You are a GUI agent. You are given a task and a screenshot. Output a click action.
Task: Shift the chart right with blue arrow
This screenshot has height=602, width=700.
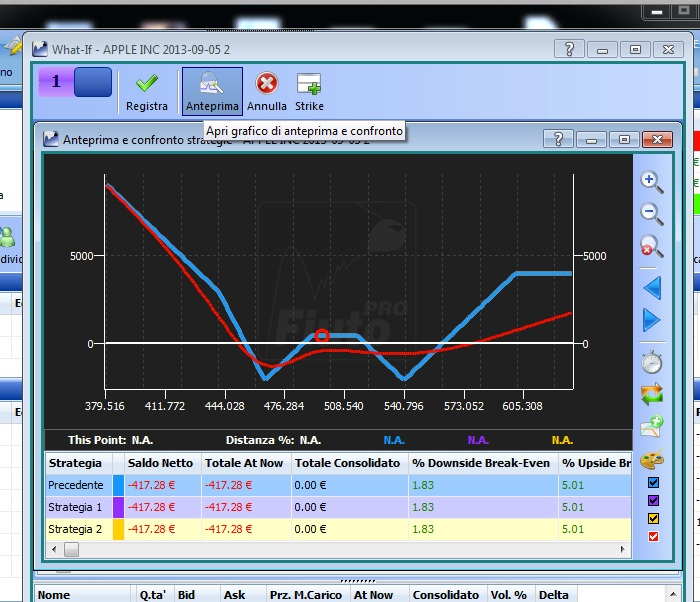(651, 320)
